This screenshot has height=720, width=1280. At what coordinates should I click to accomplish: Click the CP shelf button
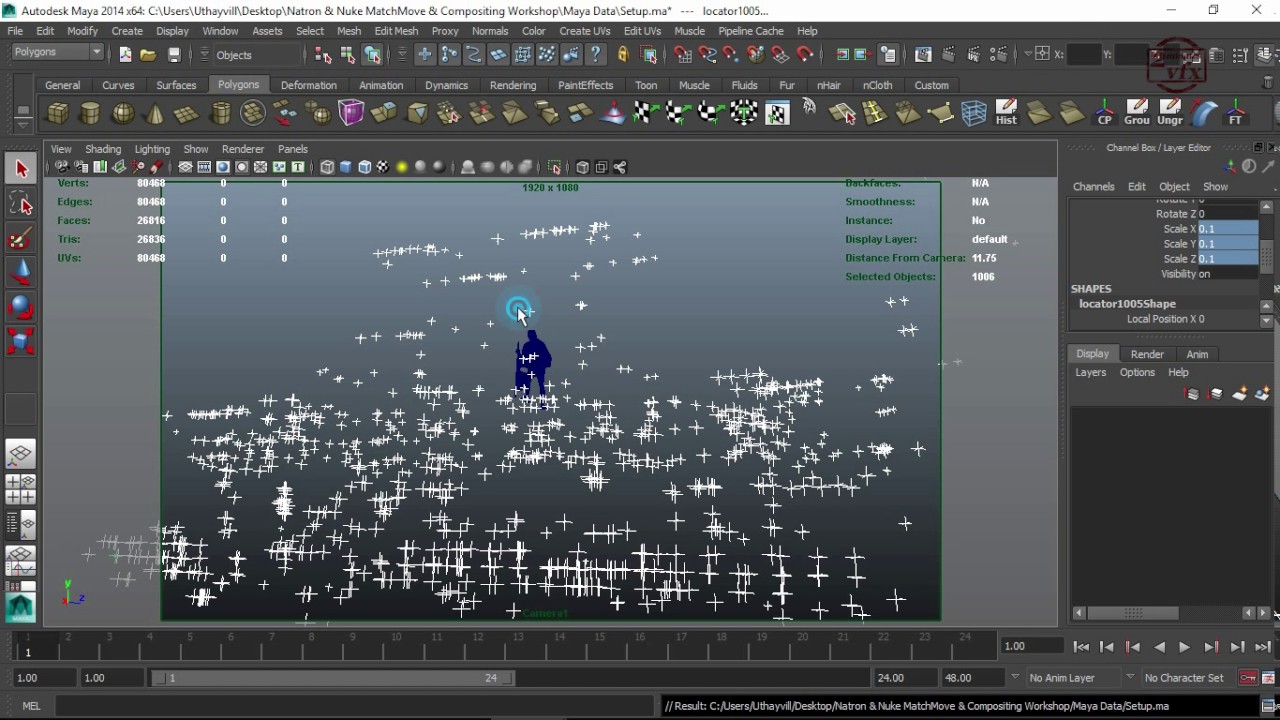(1104, 113)
